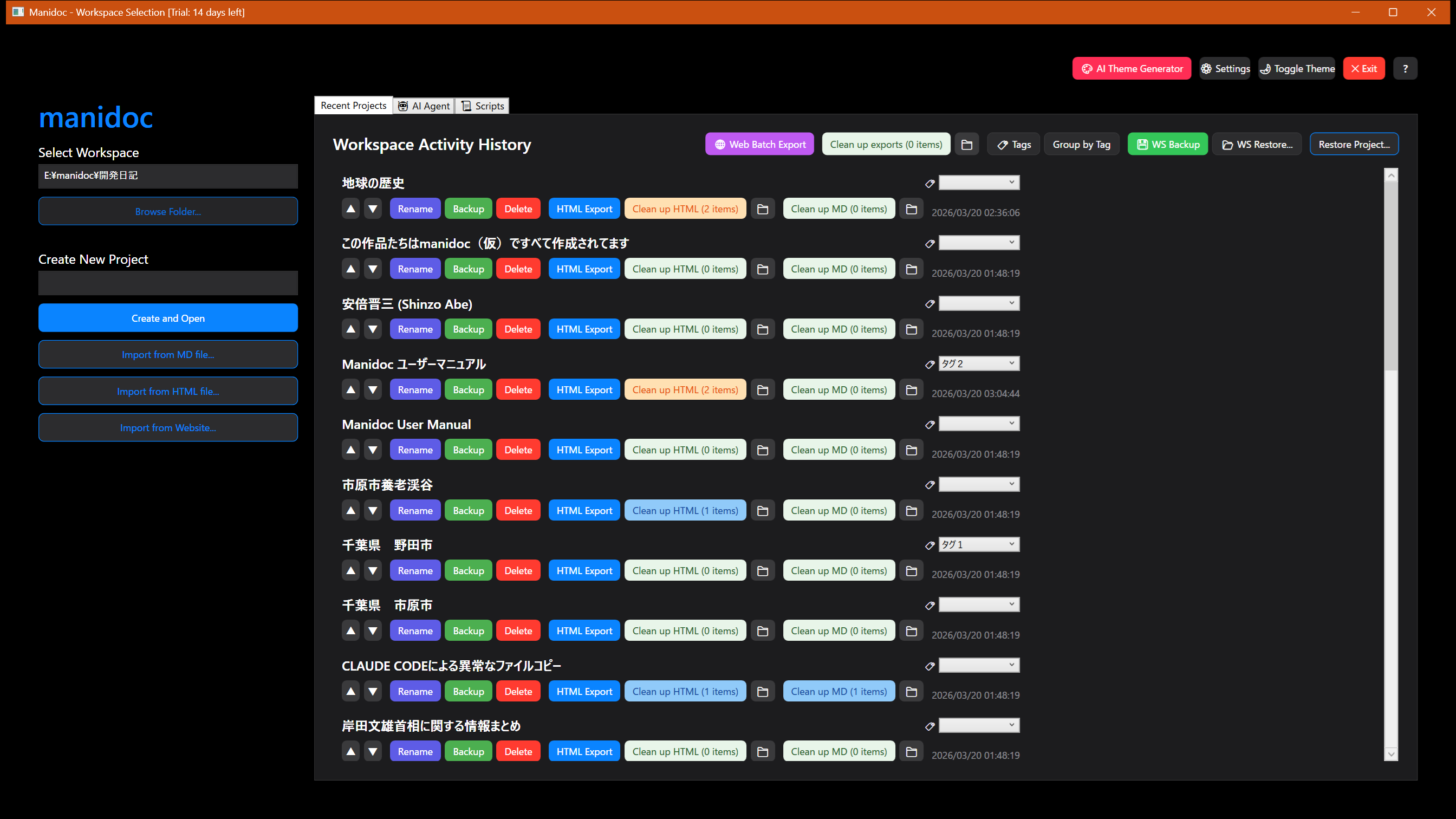Toggle Group by Tag view
Viewport: 1456px width, 819px height.
1081,145
